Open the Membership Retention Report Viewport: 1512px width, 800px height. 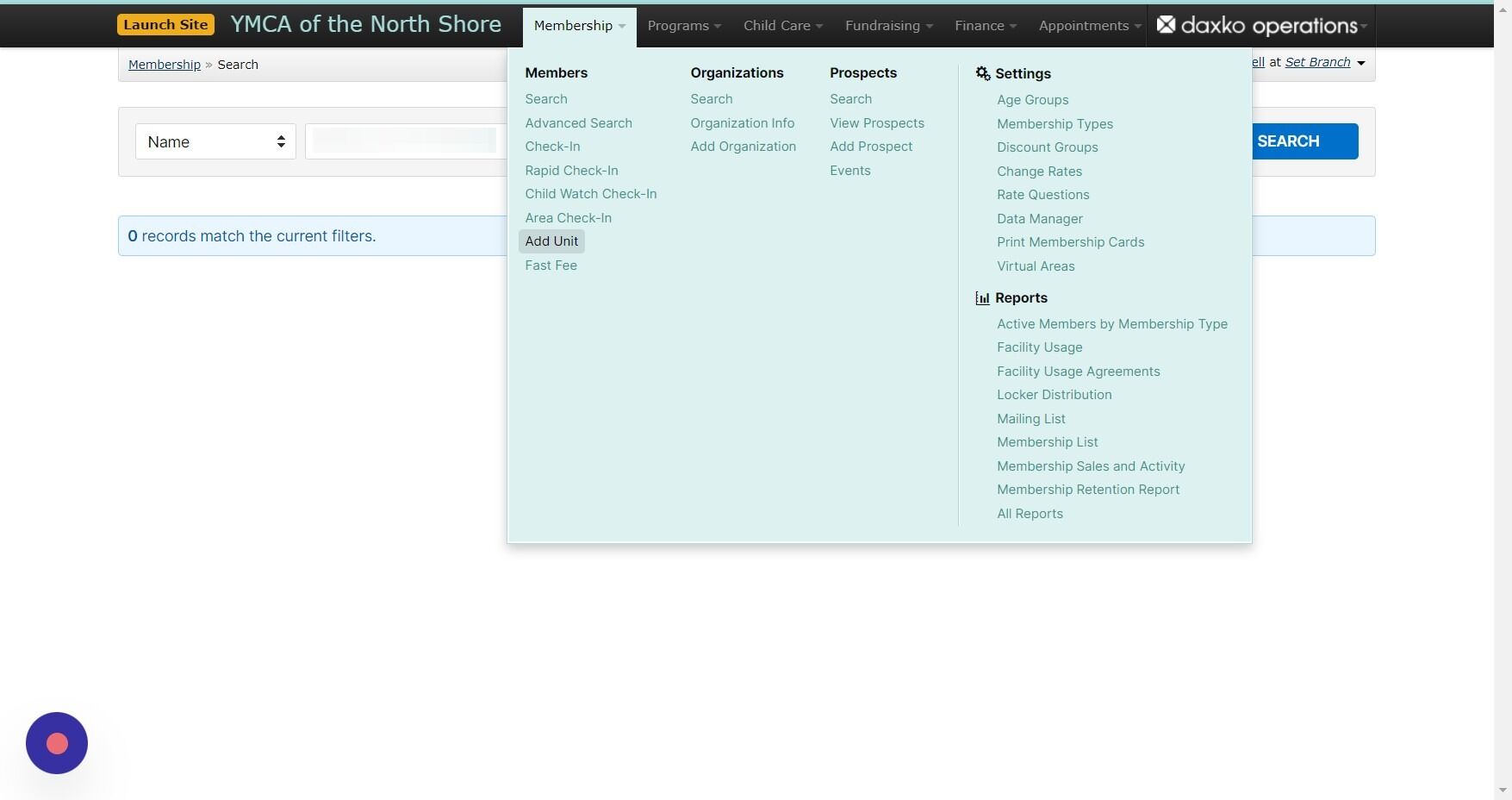pyautogui.click(x=1087, y=489)
